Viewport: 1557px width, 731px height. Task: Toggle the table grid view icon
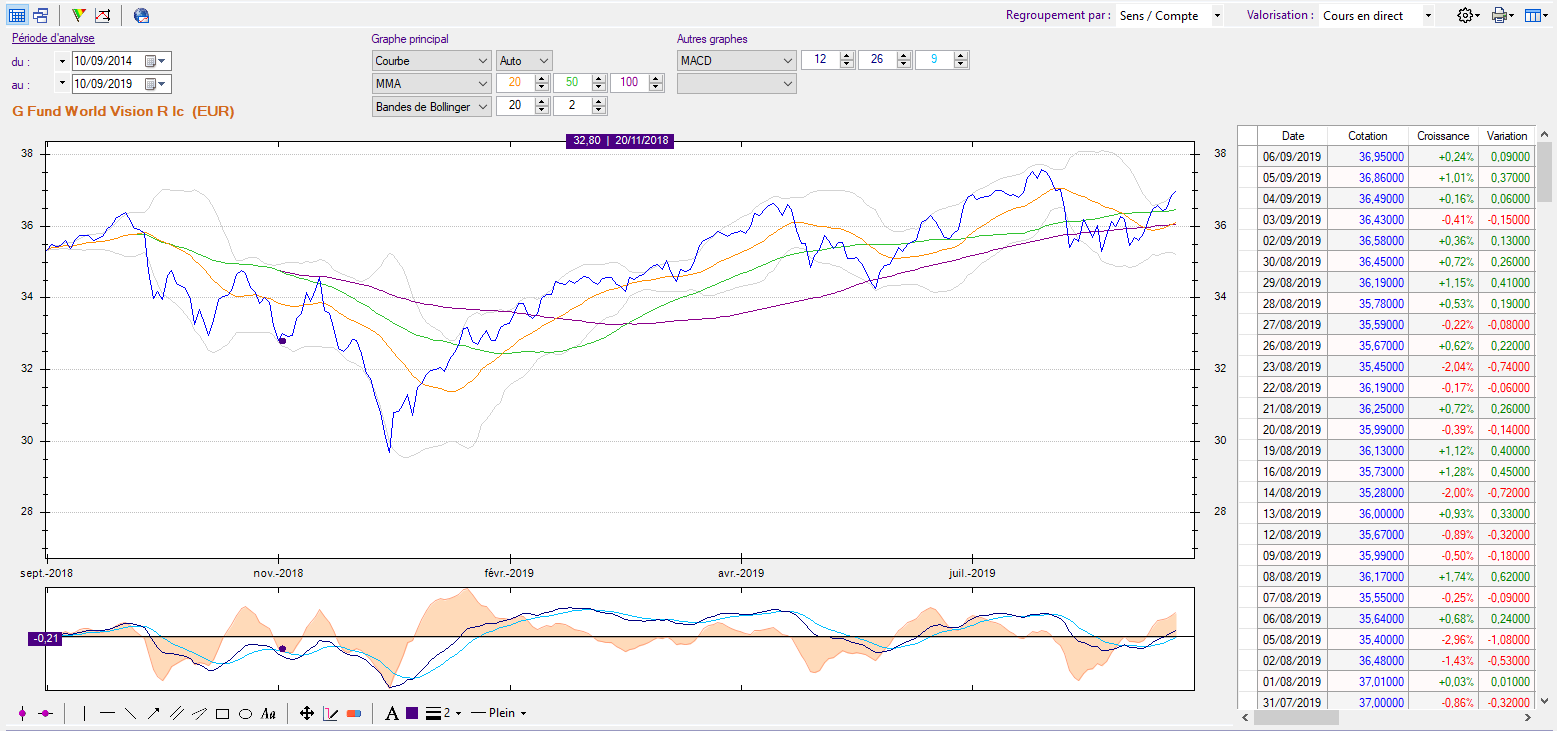click(17, 15)
